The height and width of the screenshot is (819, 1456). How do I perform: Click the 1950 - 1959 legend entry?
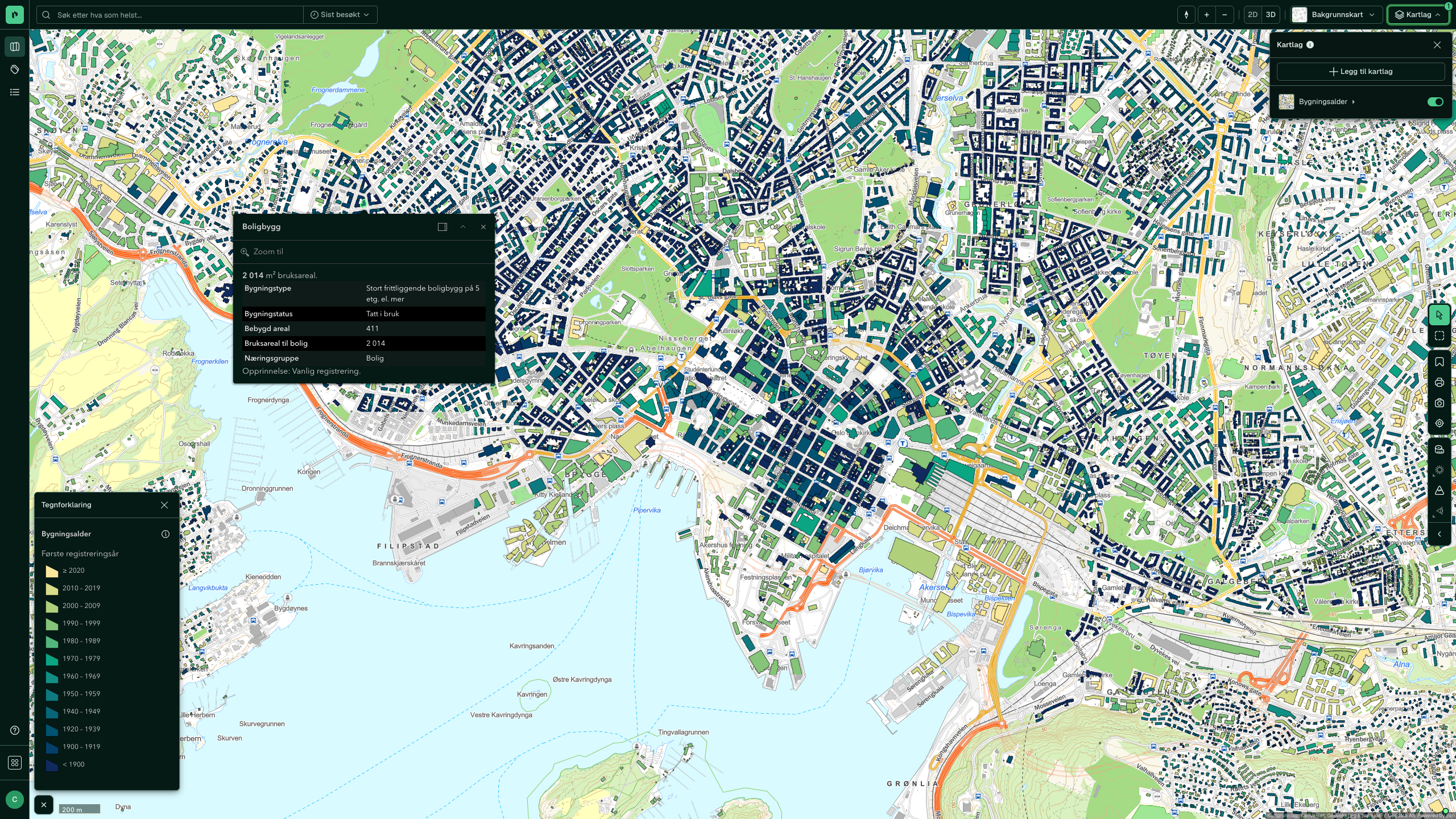click(74, 694)
